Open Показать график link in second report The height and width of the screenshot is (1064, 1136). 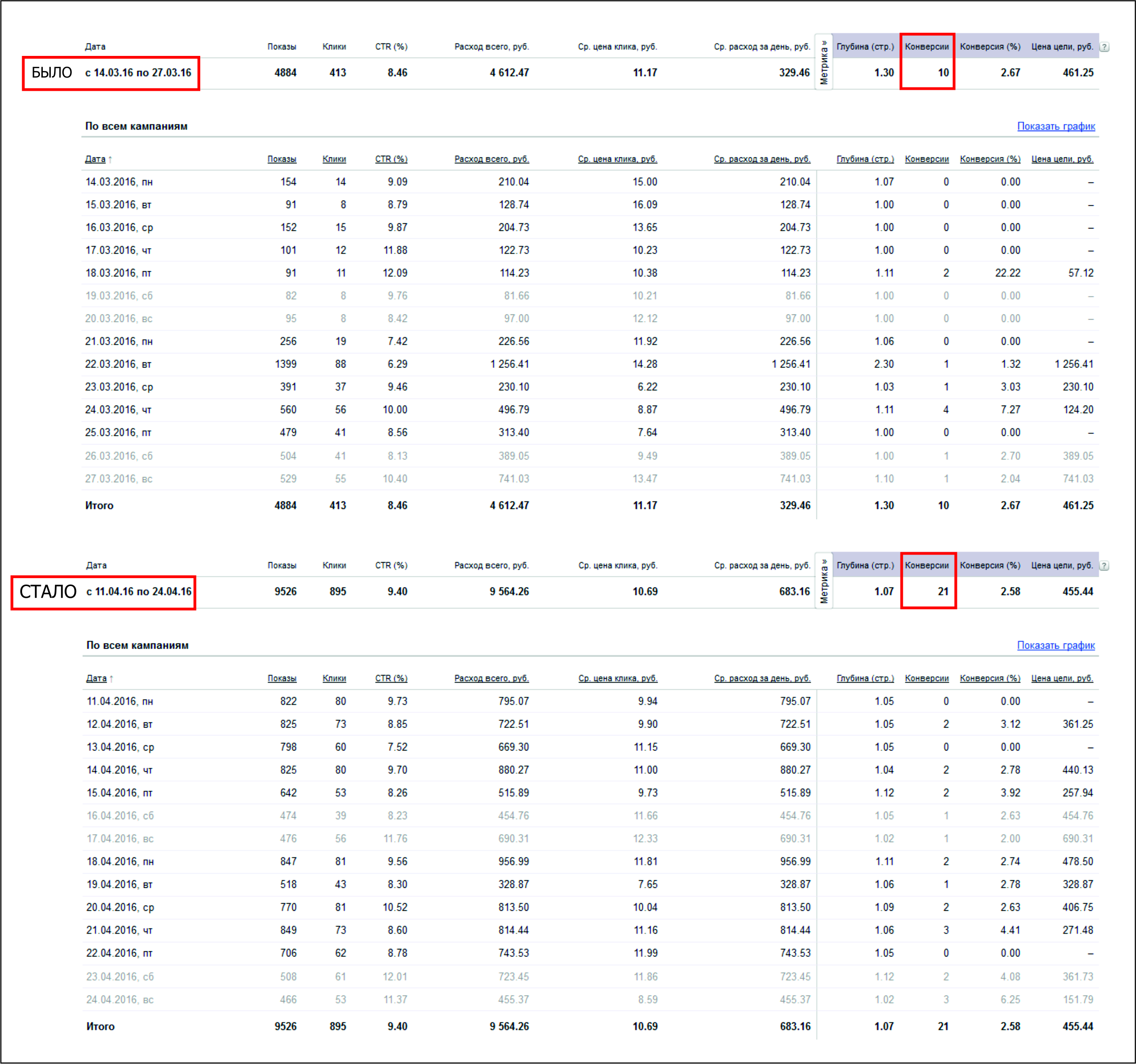[1056, 645]
